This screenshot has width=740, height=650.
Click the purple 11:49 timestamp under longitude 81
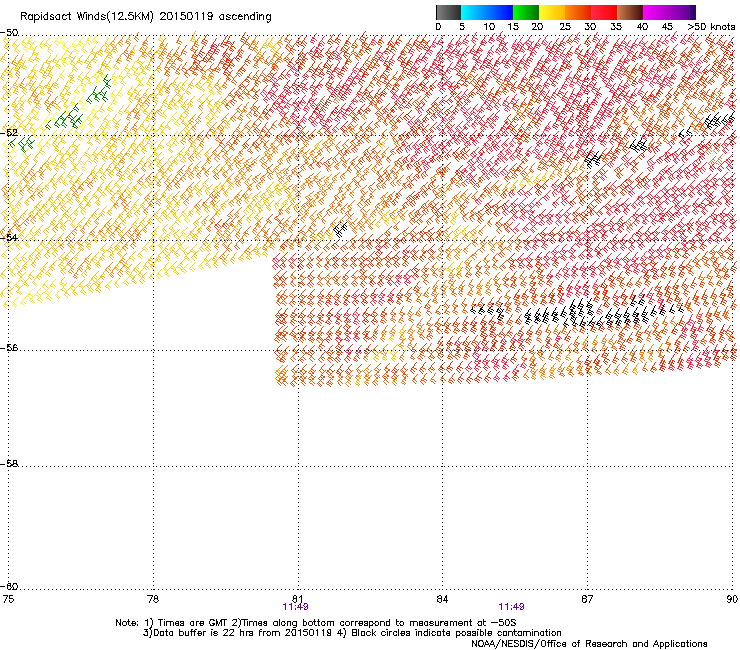click(x=295, y=607)
